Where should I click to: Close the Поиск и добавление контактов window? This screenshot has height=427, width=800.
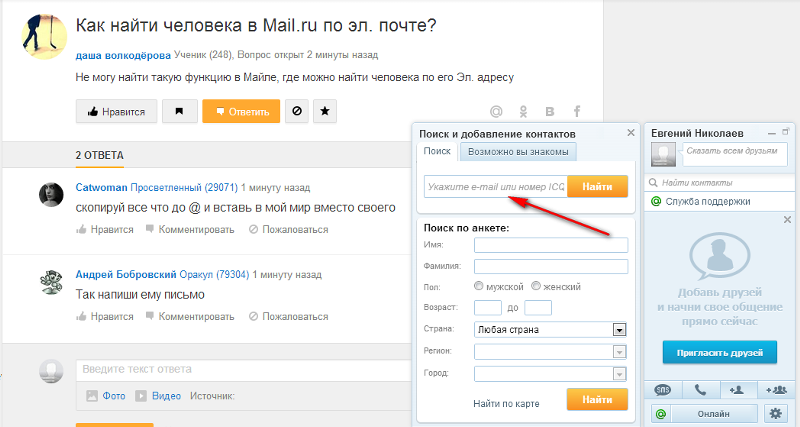631,133
